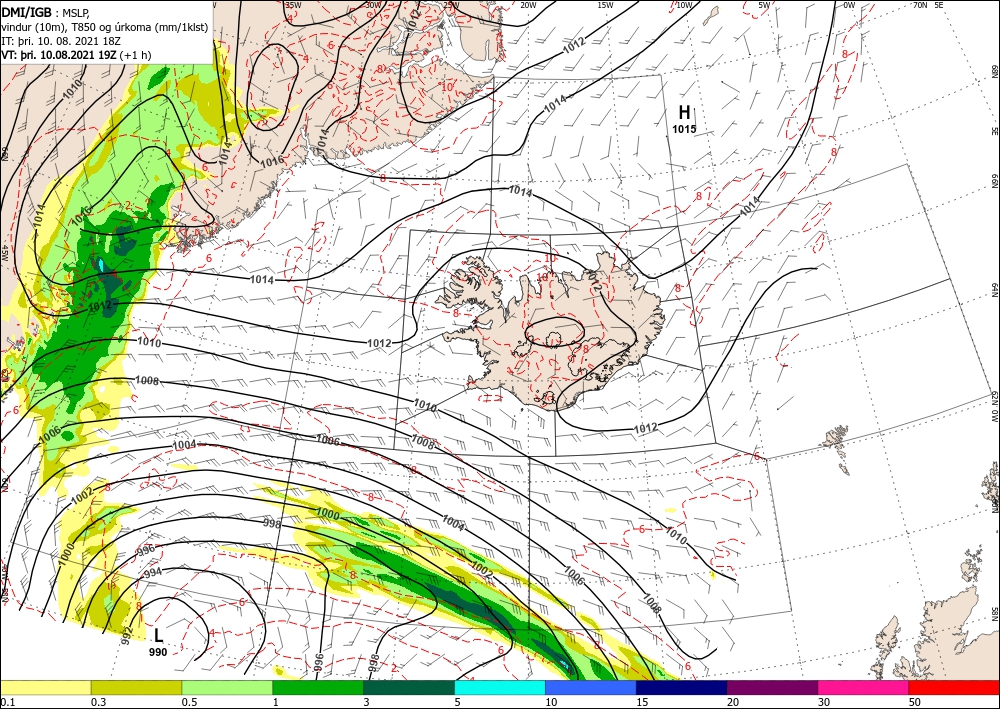Click the '20W' longitude label

point(527,5)
